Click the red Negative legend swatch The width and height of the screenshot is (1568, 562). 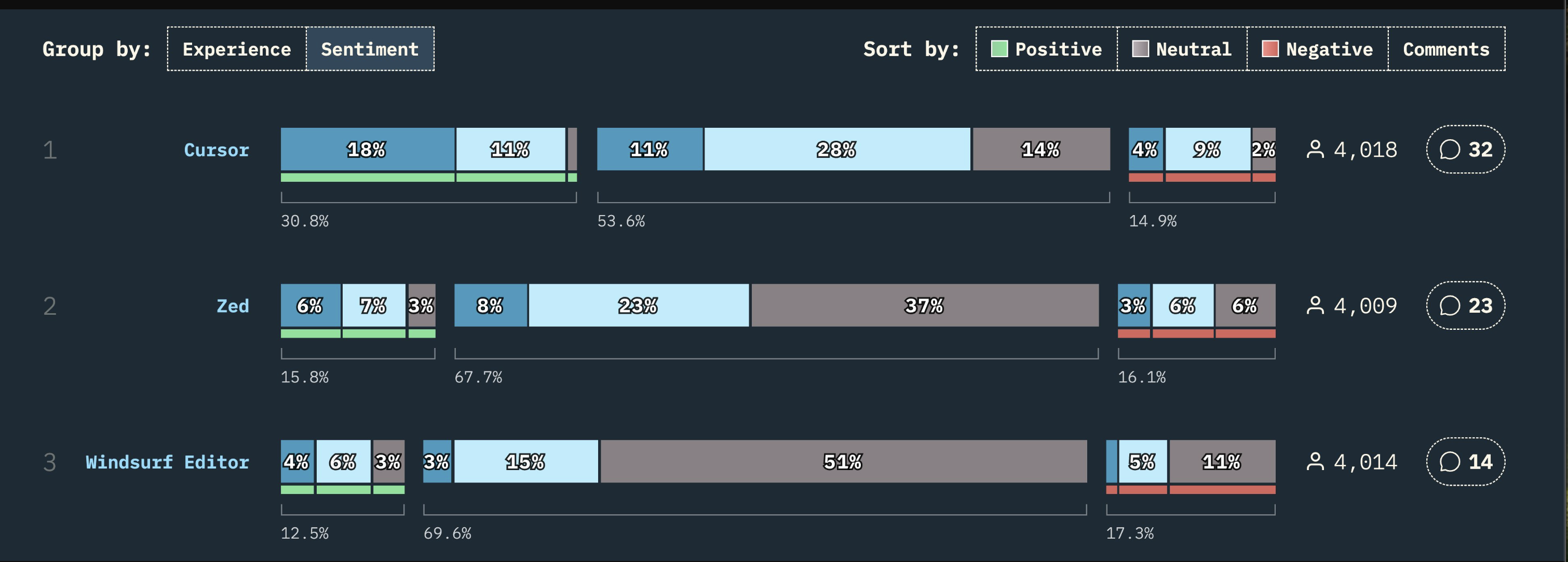tap(1270, 49)
